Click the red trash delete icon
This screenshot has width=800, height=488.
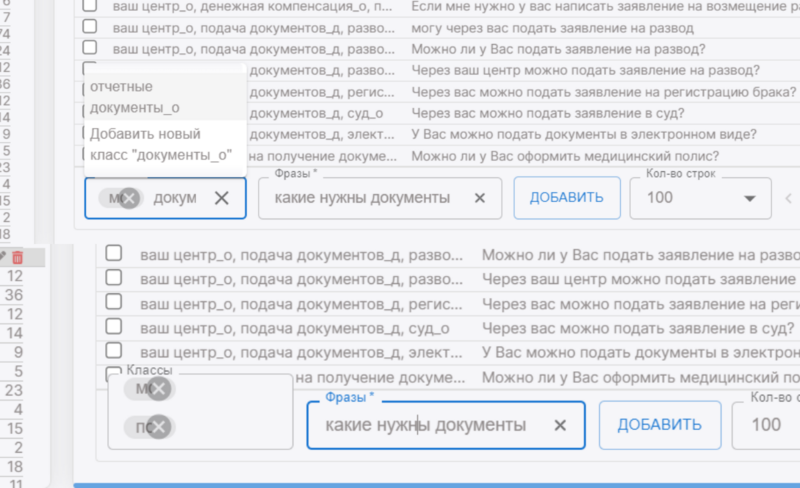pos(17,258)
